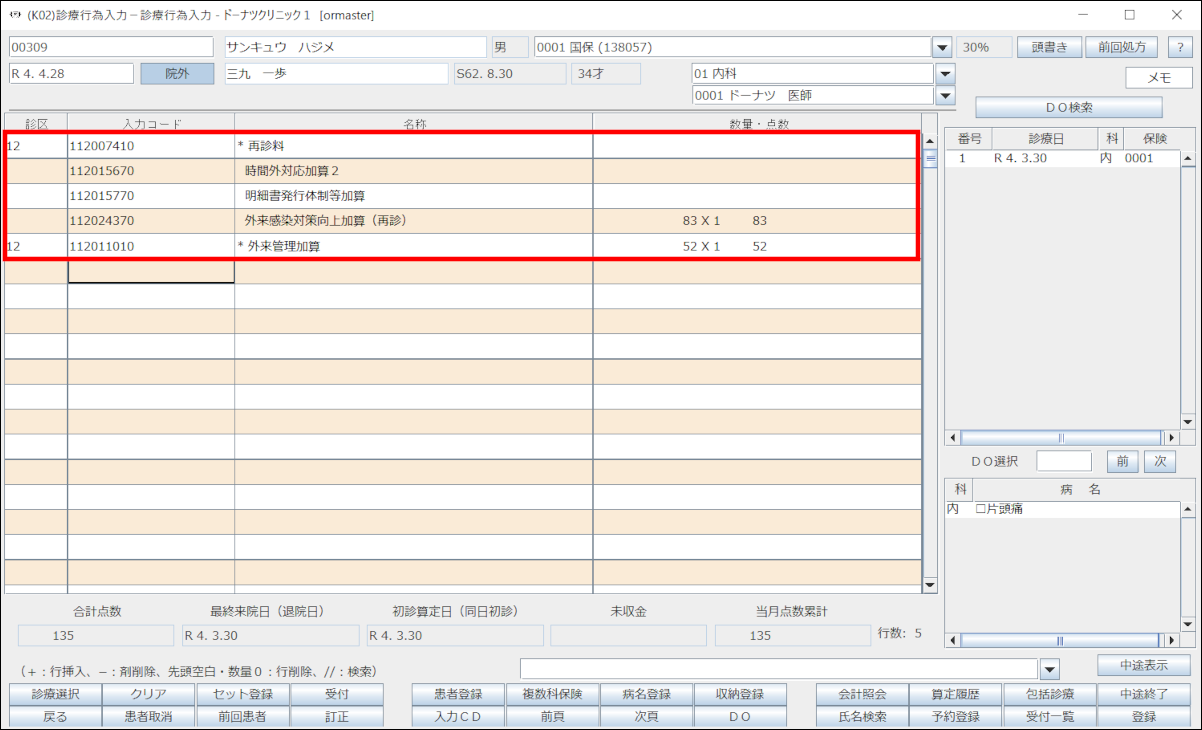This screenshot has height=730, width=1202.
Task: Click the ? help button
Action: click(x=1180, y=47)
